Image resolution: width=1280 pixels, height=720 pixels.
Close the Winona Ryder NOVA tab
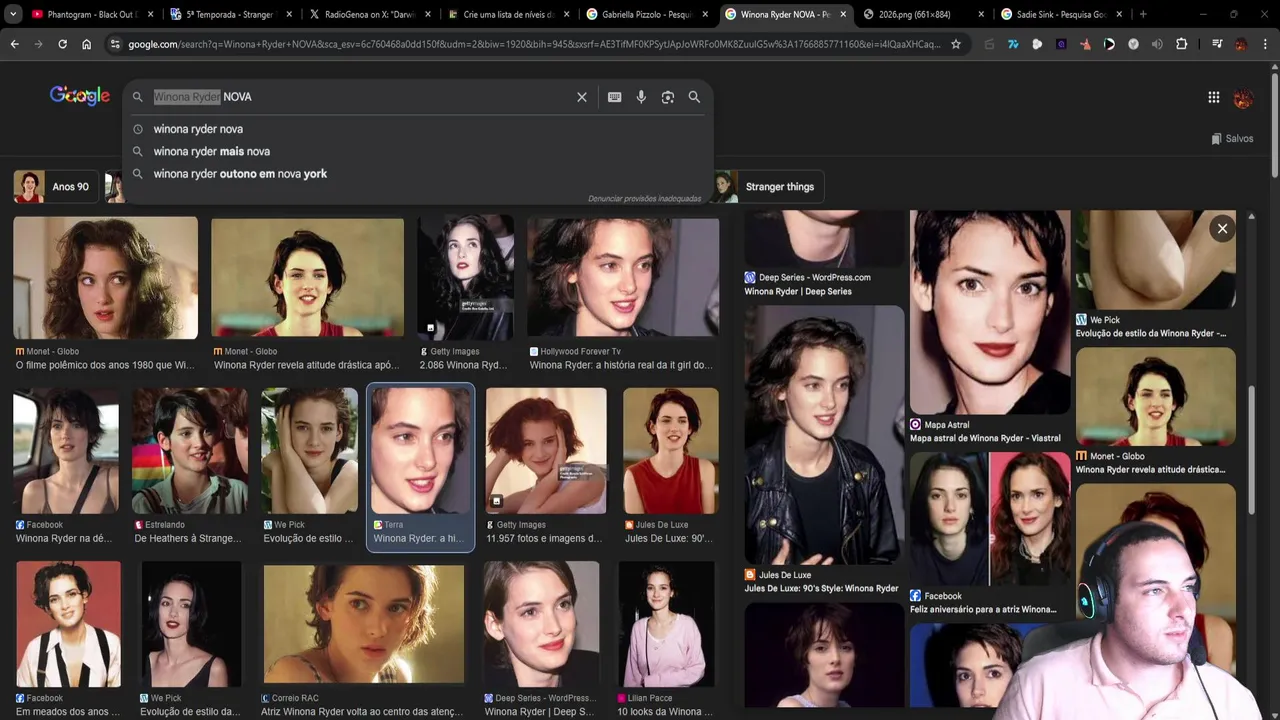coord(842,15)
